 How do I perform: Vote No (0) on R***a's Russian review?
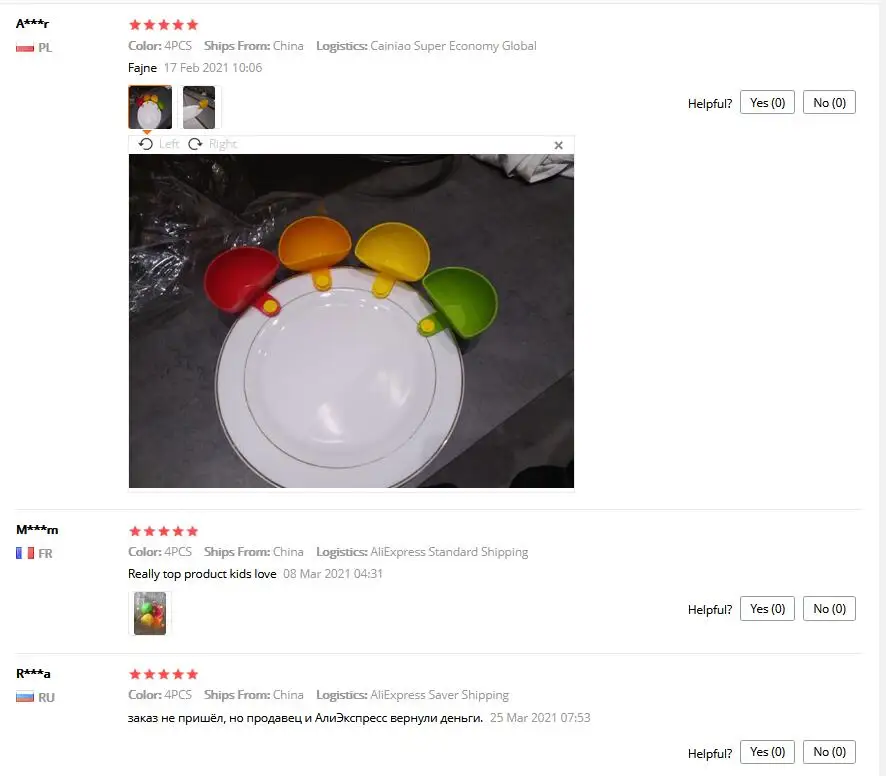tap(829, 752)
